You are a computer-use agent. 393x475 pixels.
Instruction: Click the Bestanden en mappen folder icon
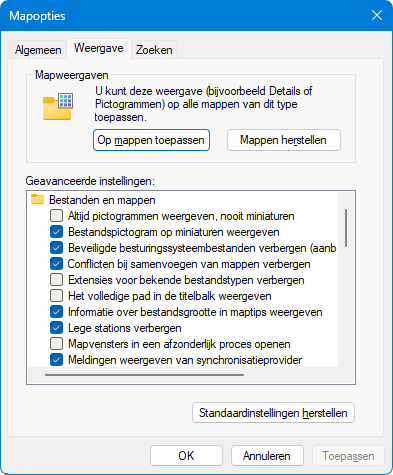[x=37, y=200]
